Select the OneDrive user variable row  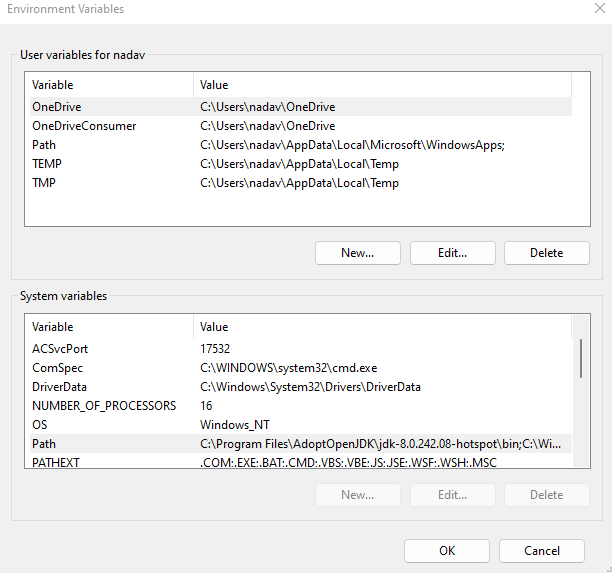point(301,107)
